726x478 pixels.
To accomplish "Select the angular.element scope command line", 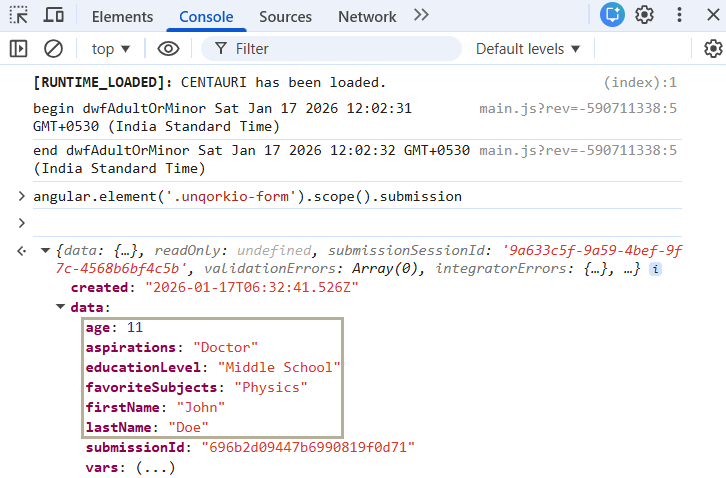I will click(x=247, y=196).
